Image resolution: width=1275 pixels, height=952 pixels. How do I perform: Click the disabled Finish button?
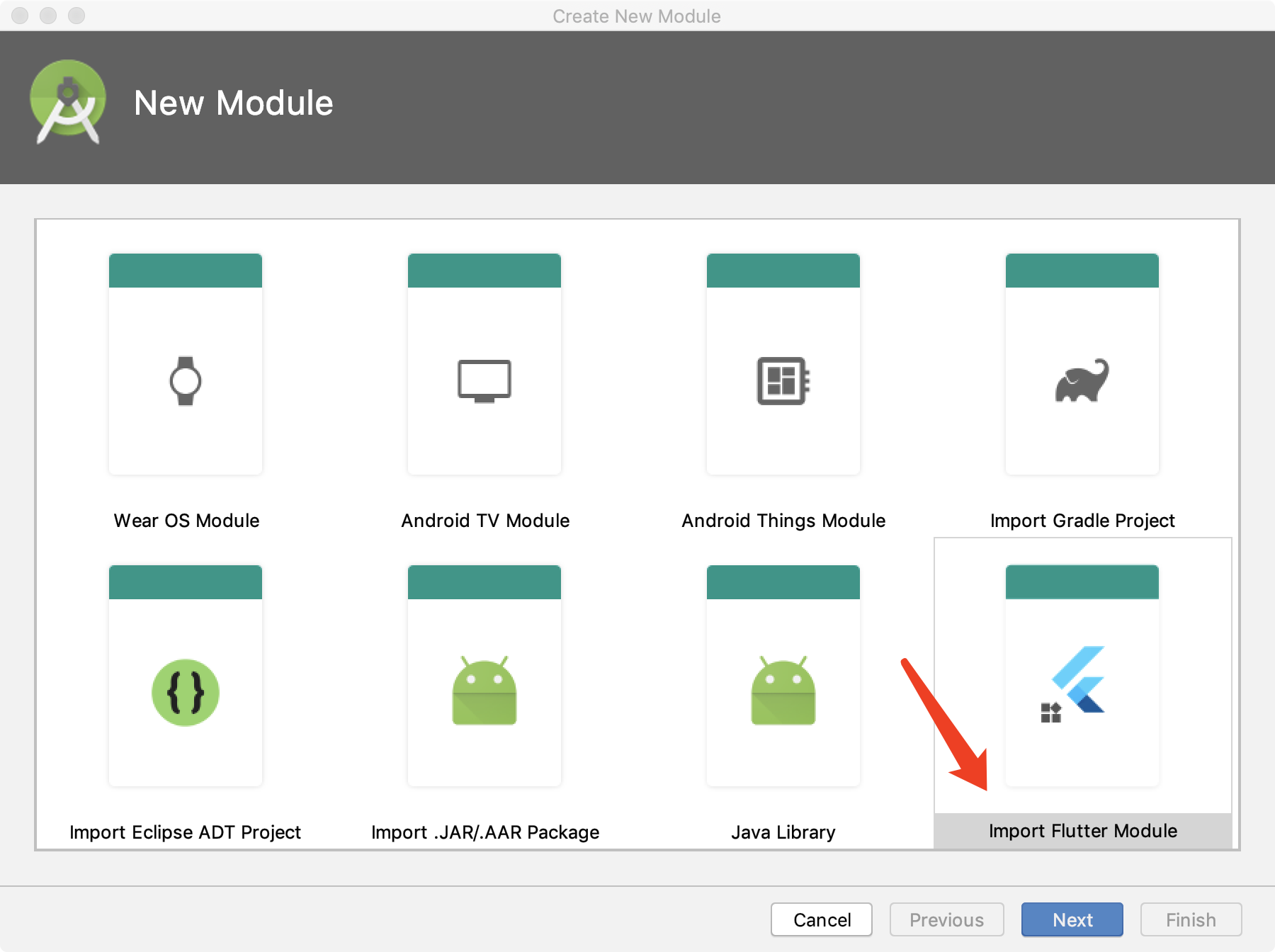1191,919
